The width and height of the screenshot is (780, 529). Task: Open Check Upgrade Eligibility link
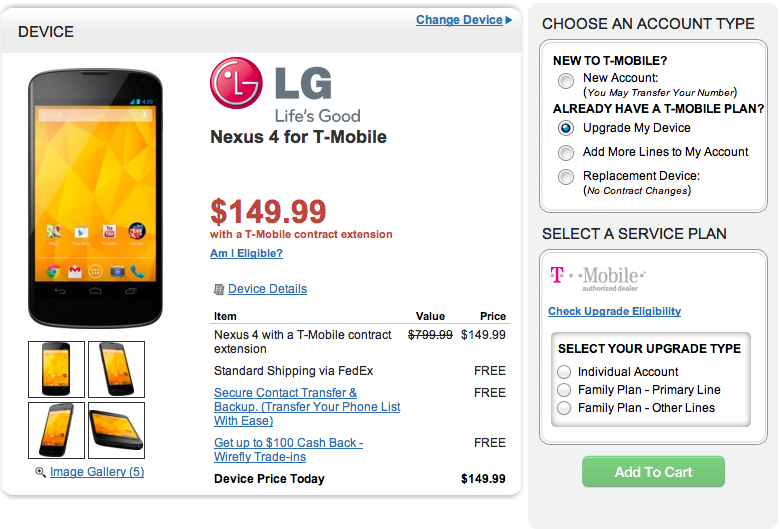point(614,311)
